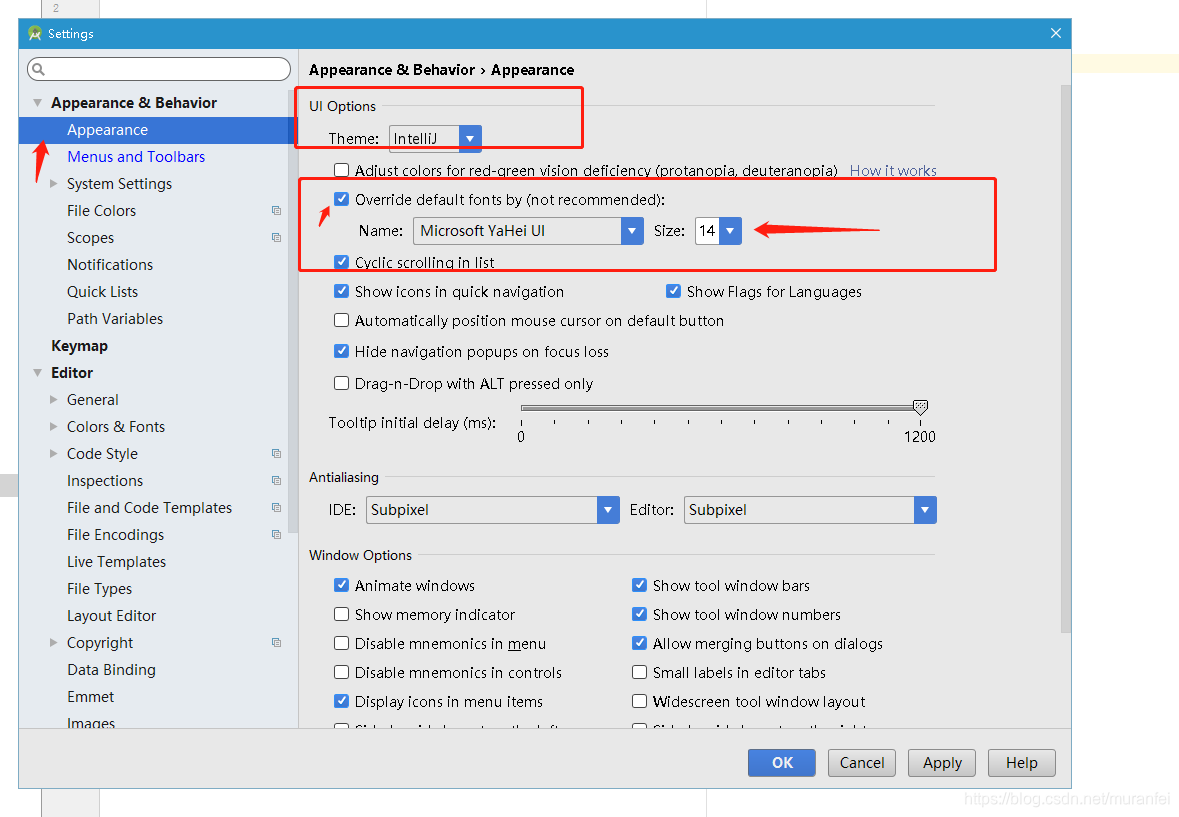Viewport: 1179px width, 817px height.
Task: Click the settings panel vertical scrollbar
Action: 1065,359
